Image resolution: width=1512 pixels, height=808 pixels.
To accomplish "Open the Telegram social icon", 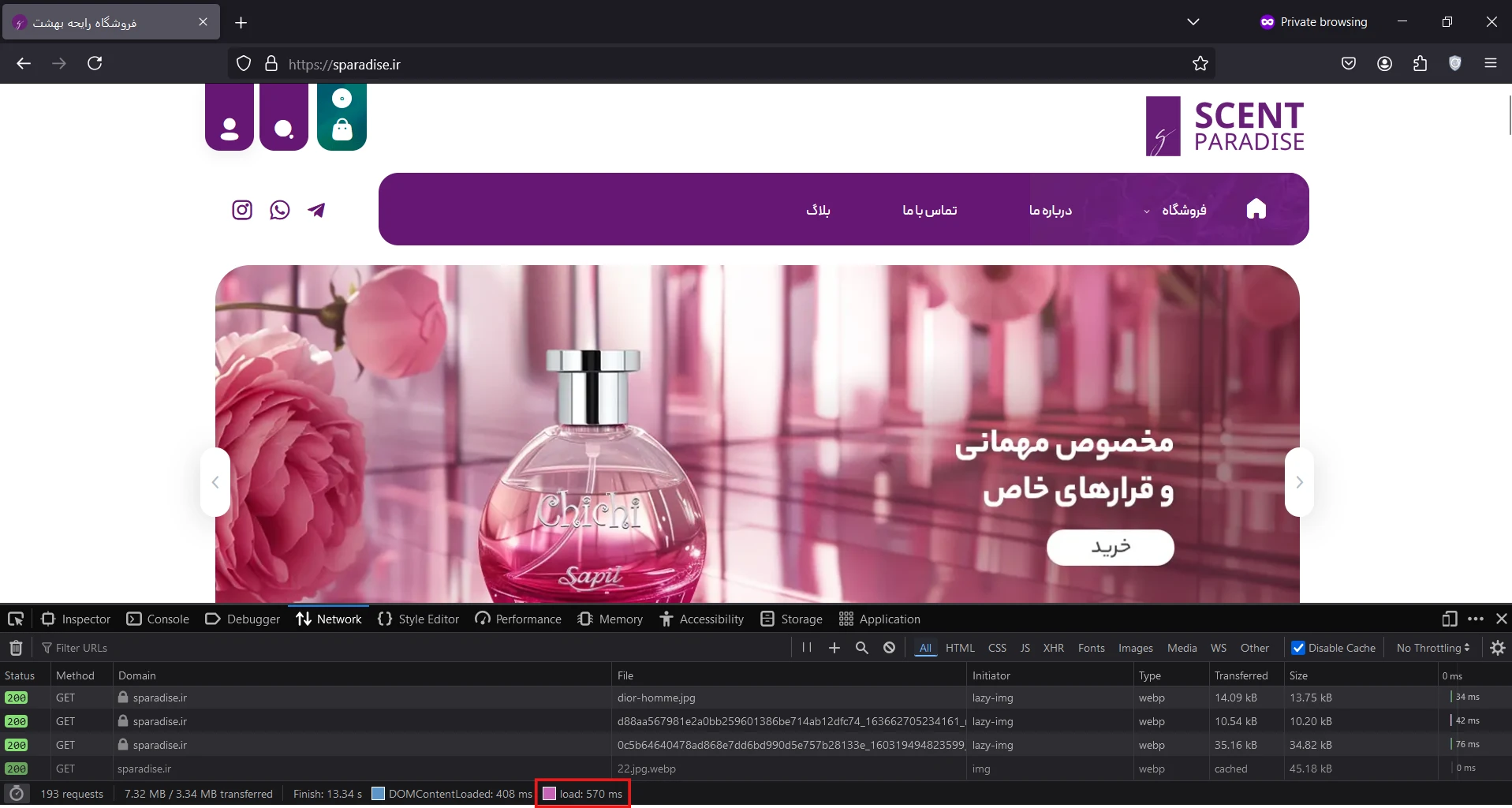I will tap(316, 210).
